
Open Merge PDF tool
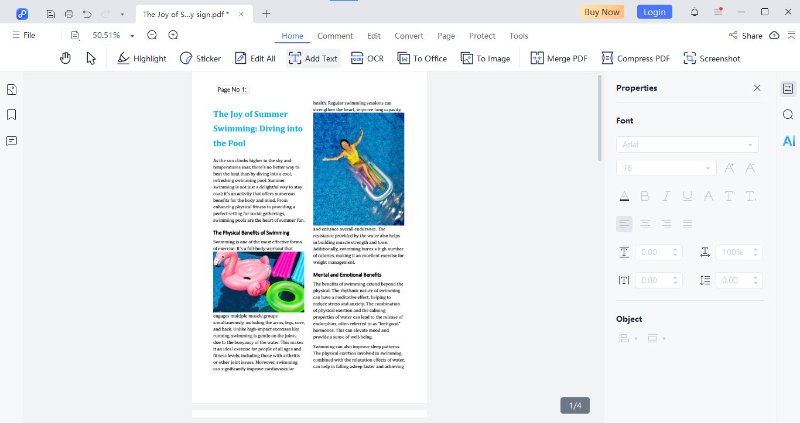tap(559, 58)
